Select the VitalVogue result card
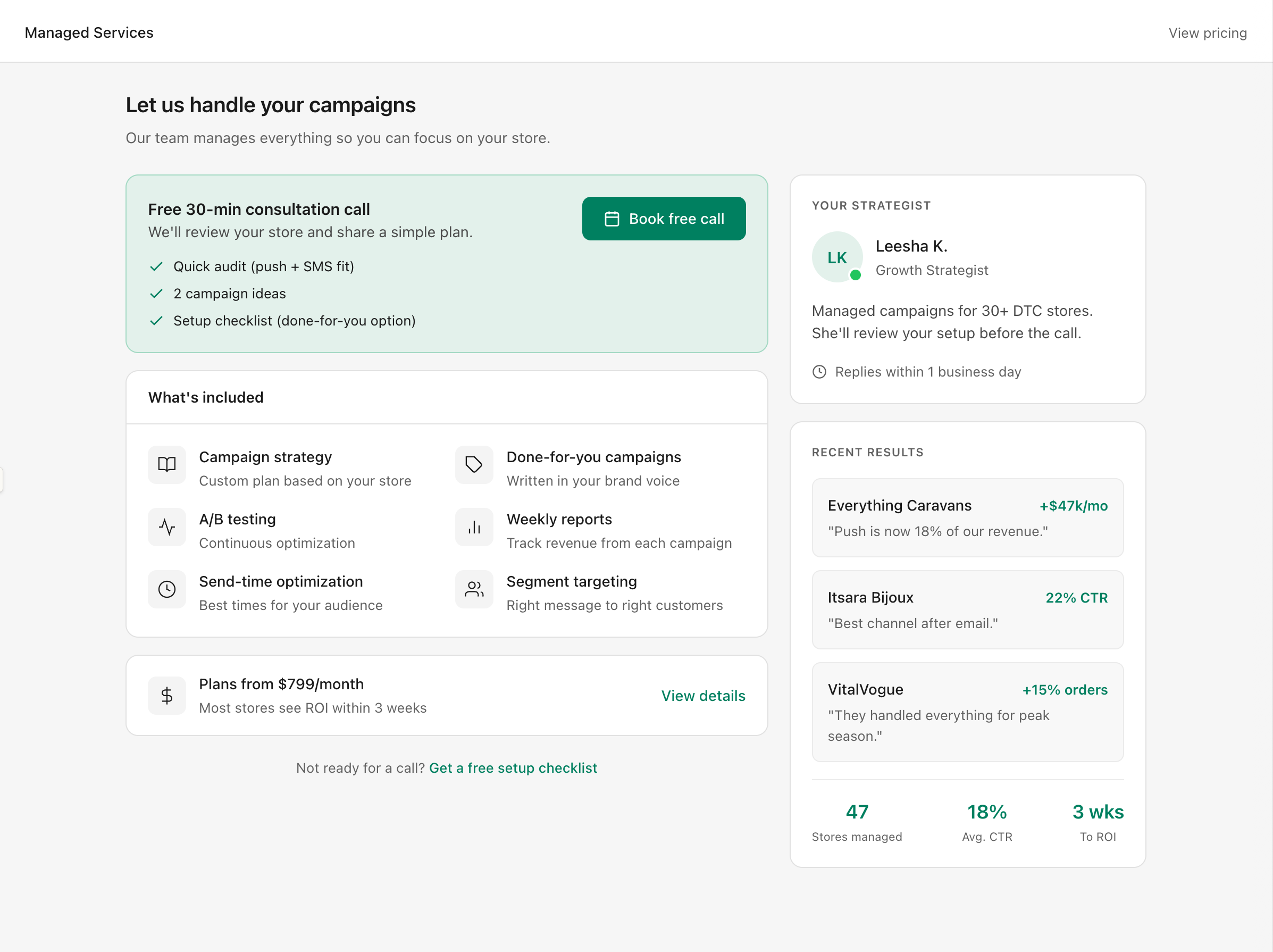Viewport: 1273px width, 952px height. tap(967, 712)
